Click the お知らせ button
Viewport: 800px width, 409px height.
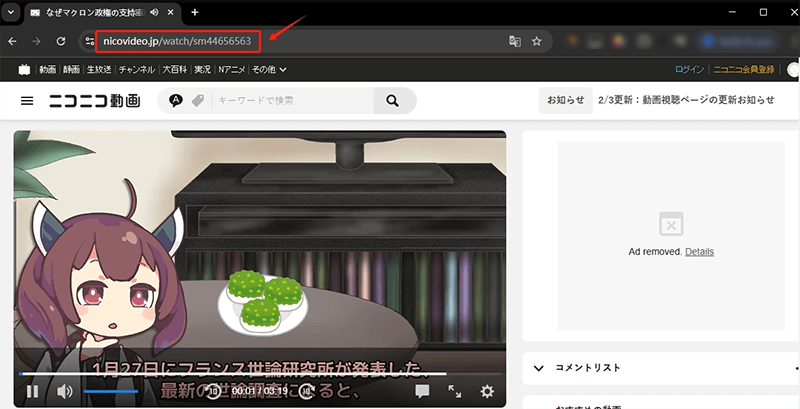coord(566,100)
